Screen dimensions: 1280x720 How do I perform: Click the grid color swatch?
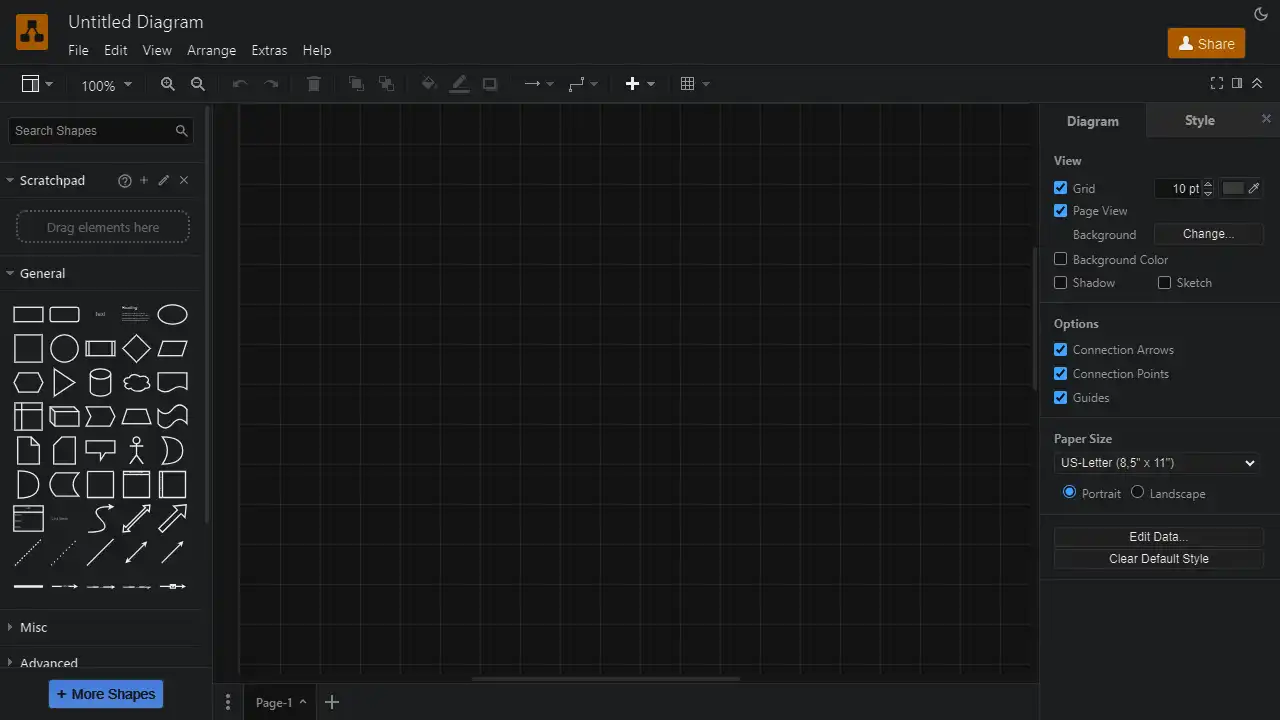click(x=1234, y=188)
